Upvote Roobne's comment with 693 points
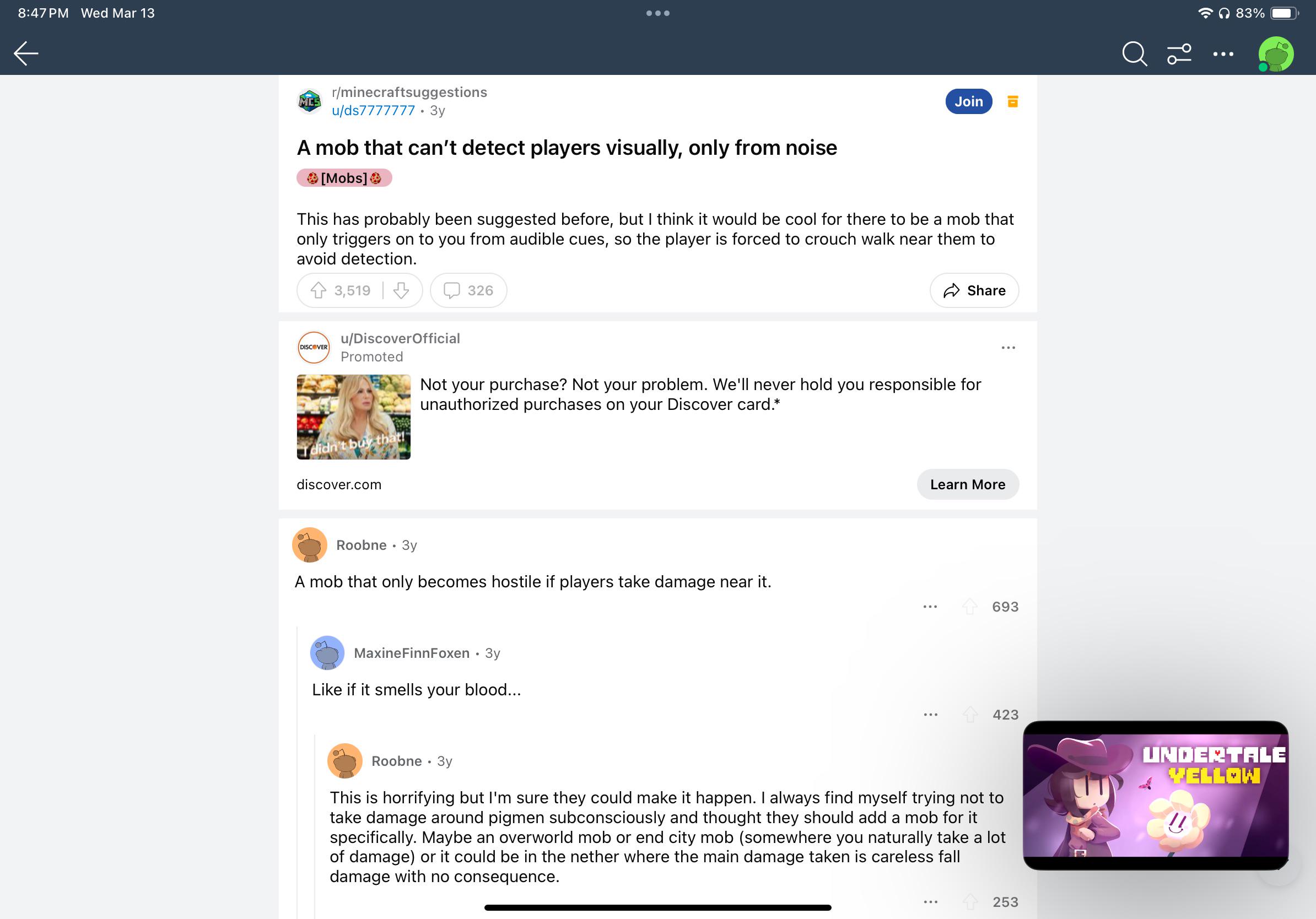1316x919 pixels. (969, 606)
